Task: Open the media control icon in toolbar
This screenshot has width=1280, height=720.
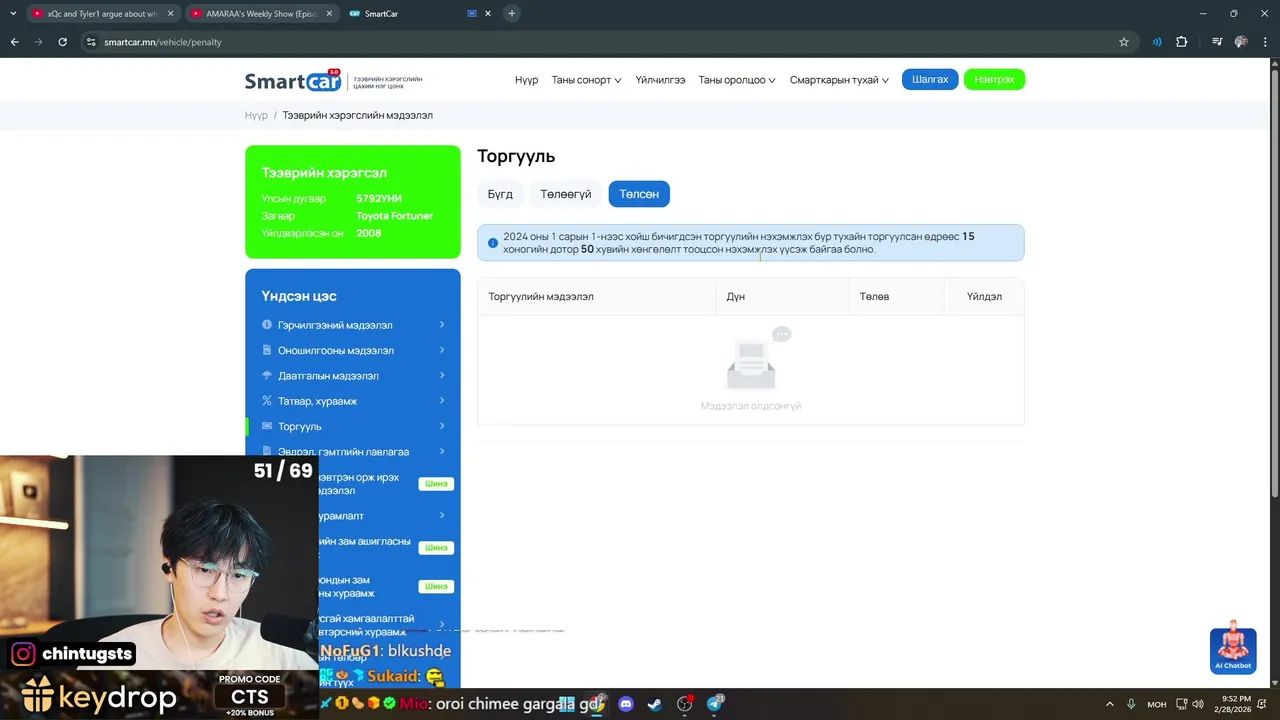Action: pos(1217,42)
